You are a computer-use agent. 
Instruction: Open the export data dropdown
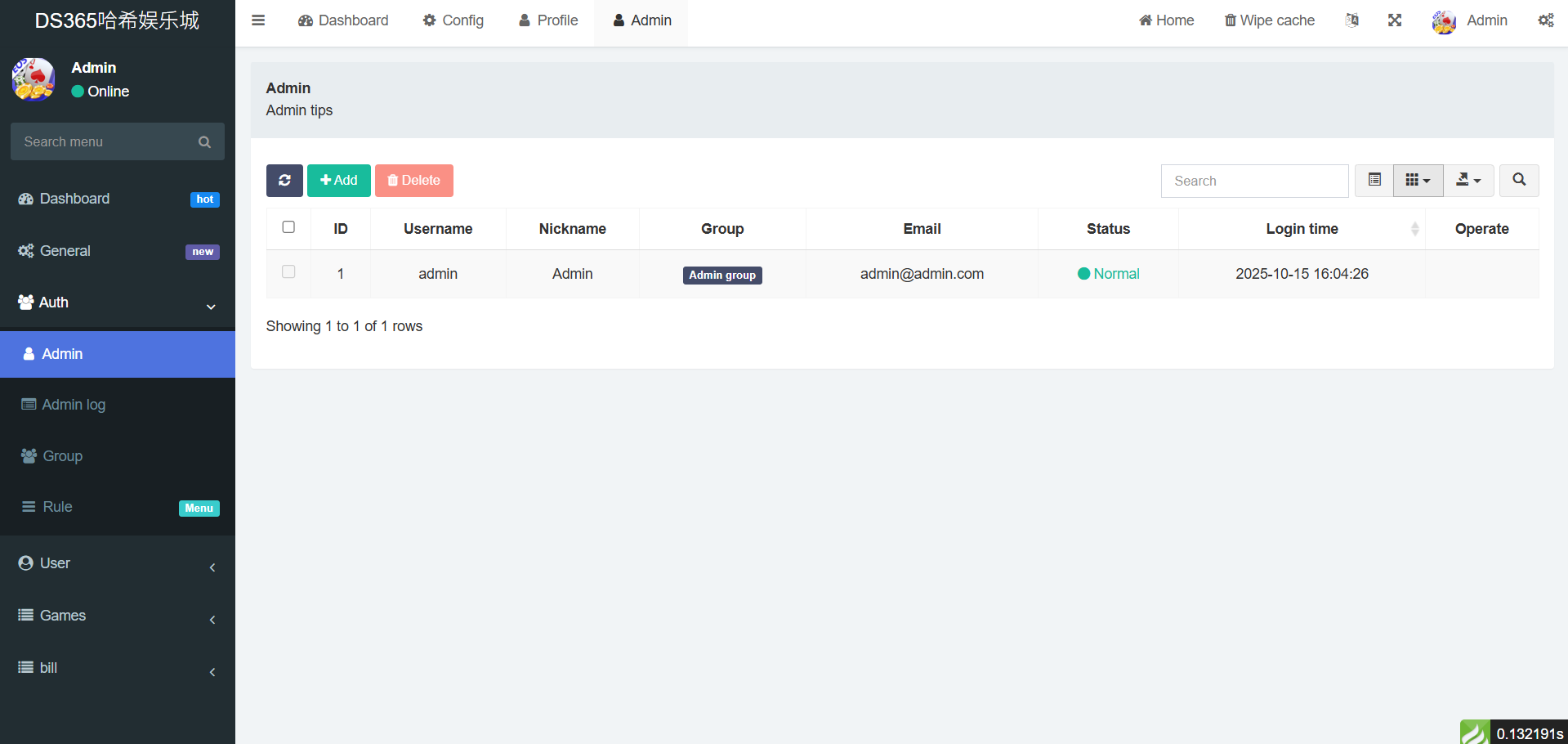tap(1468, 181)
